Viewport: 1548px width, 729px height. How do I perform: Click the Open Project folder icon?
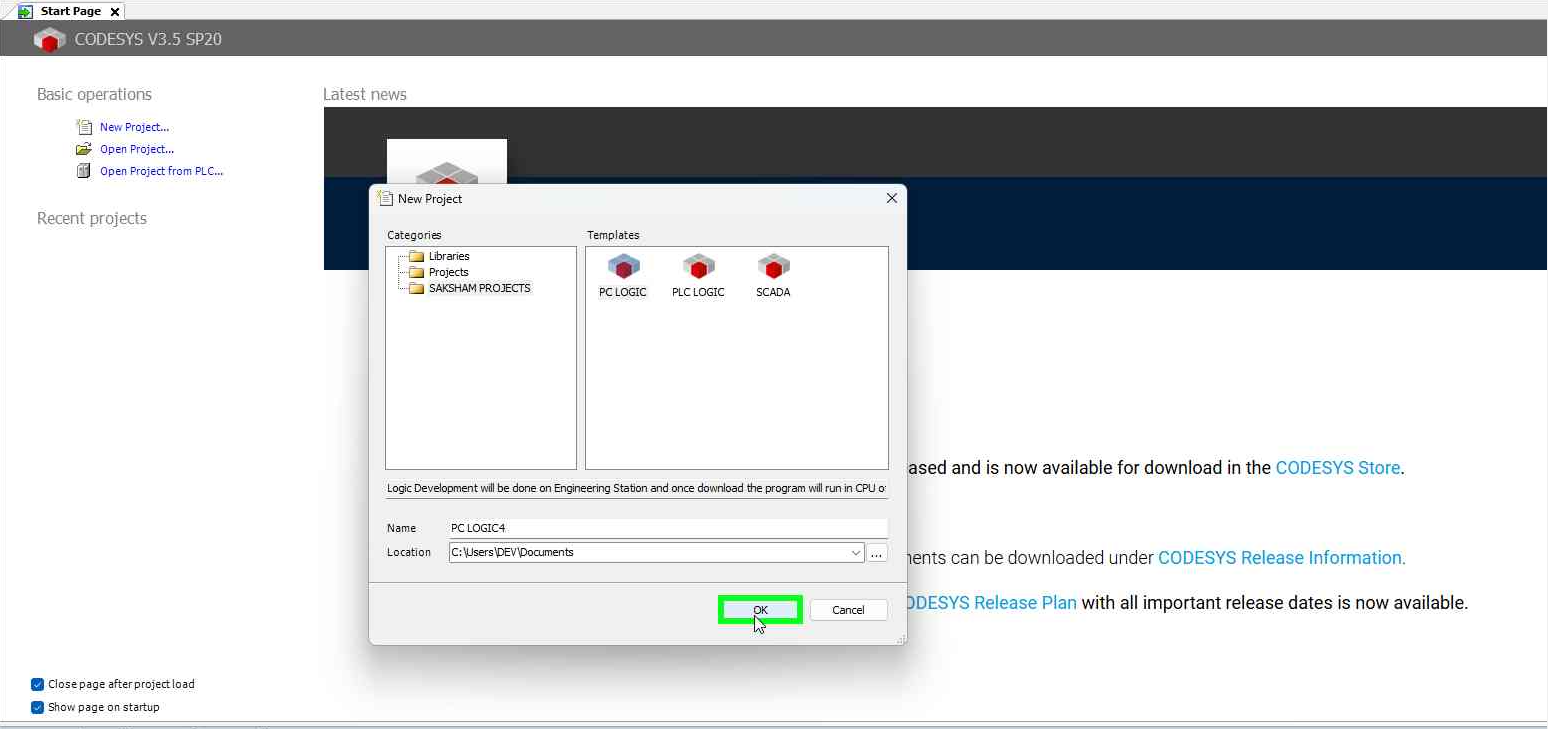coord(84,149)
